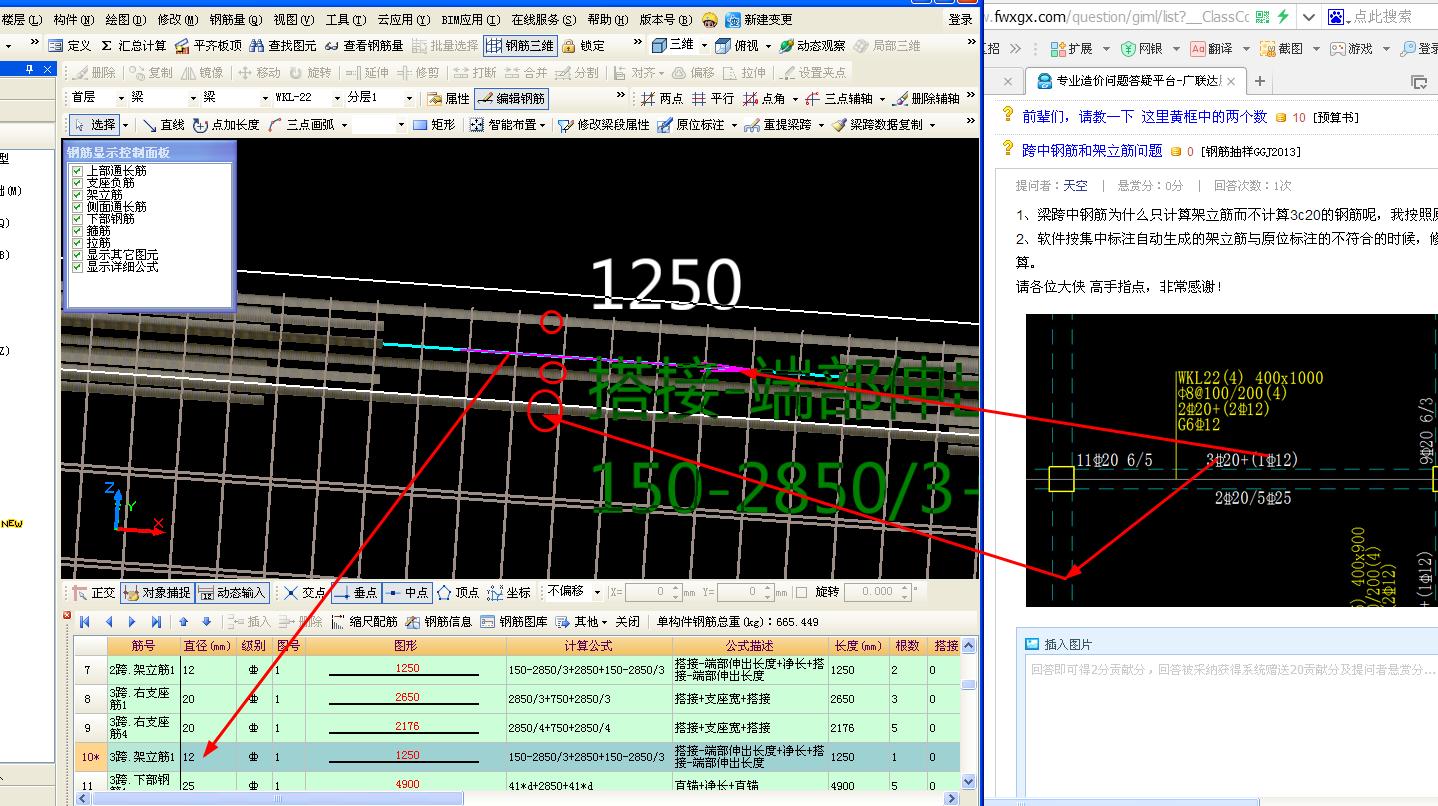This screenshot has height=806, width=1438.
Task: Toggle 动态输入 dynamic input
Action: coord(232,592)
